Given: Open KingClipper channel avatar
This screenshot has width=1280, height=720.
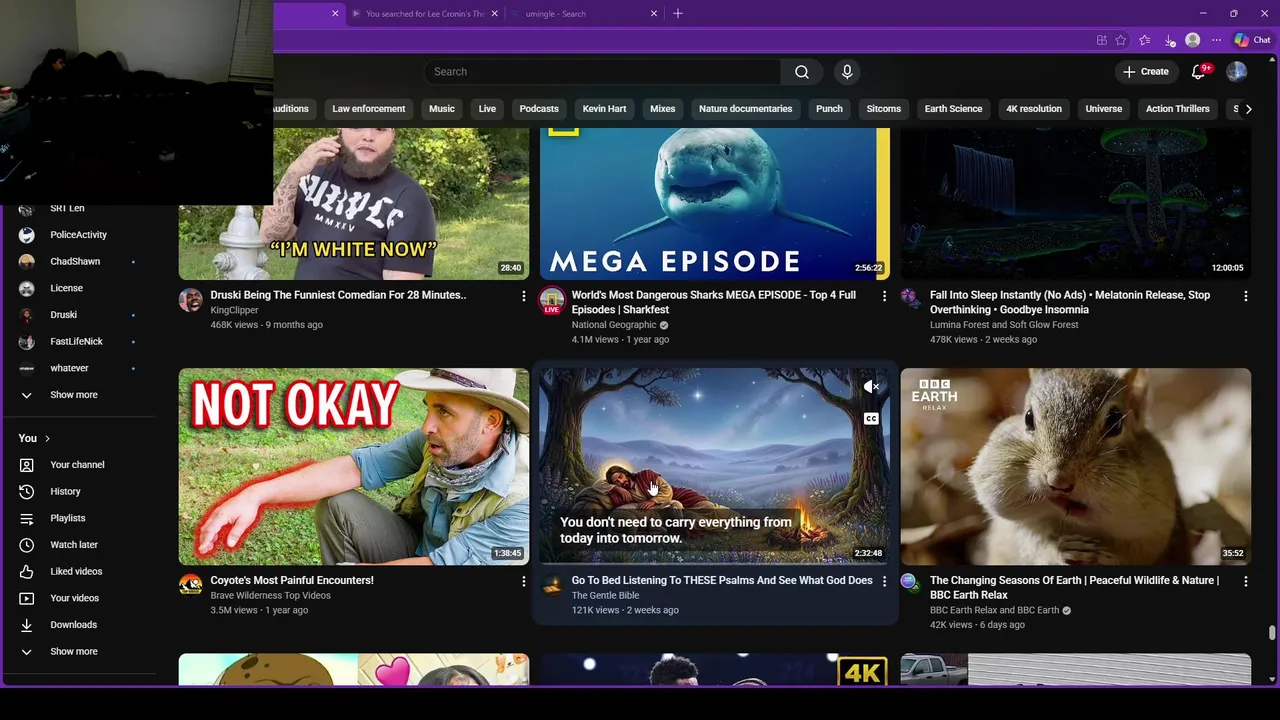Looking at the screenshot, I should point(190,300).
